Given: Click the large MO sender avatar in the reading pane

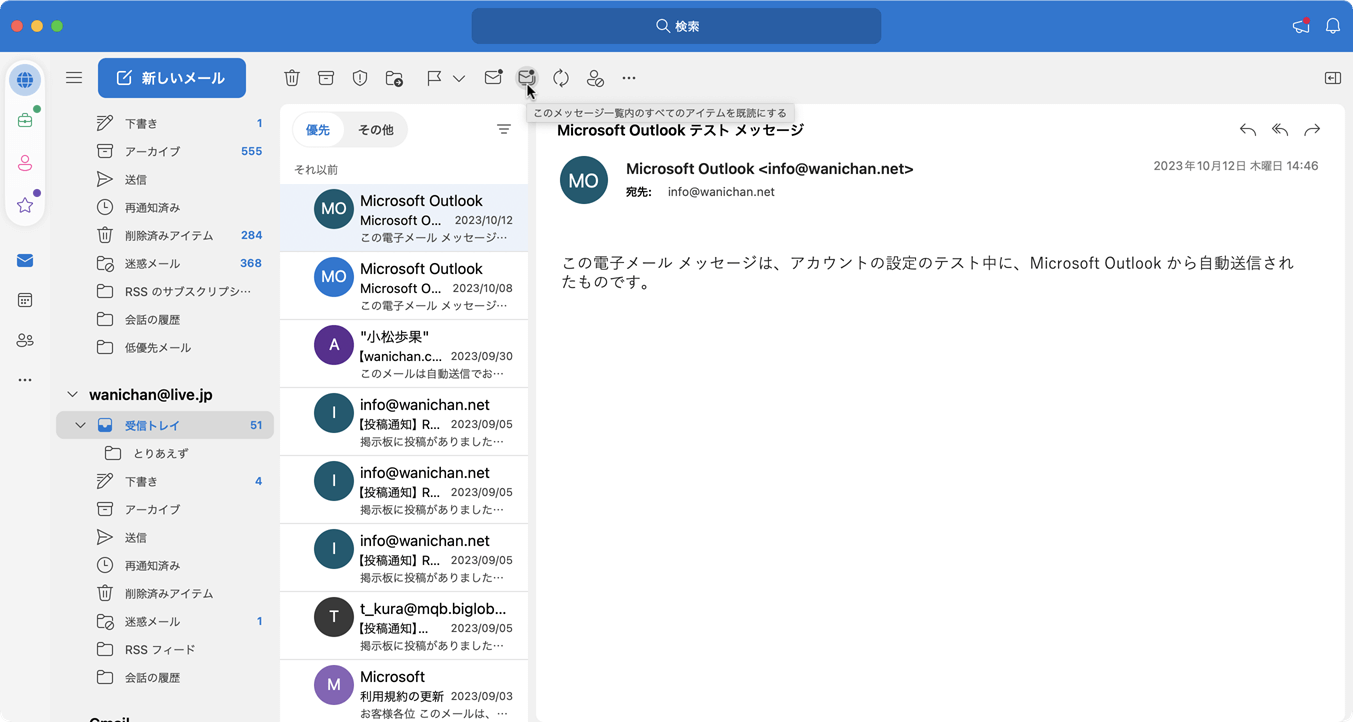Looking at the screenshot, I should click(584, 180).
